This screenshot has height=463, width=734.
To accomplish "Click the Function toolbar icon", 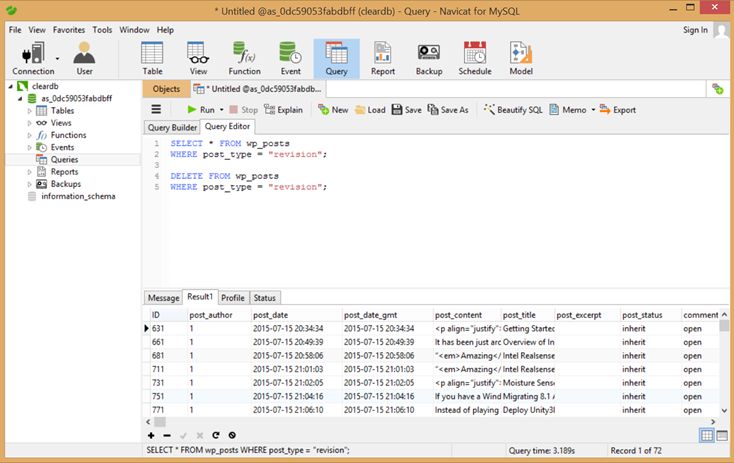I will pyautogui.click(x=244, y=58).
